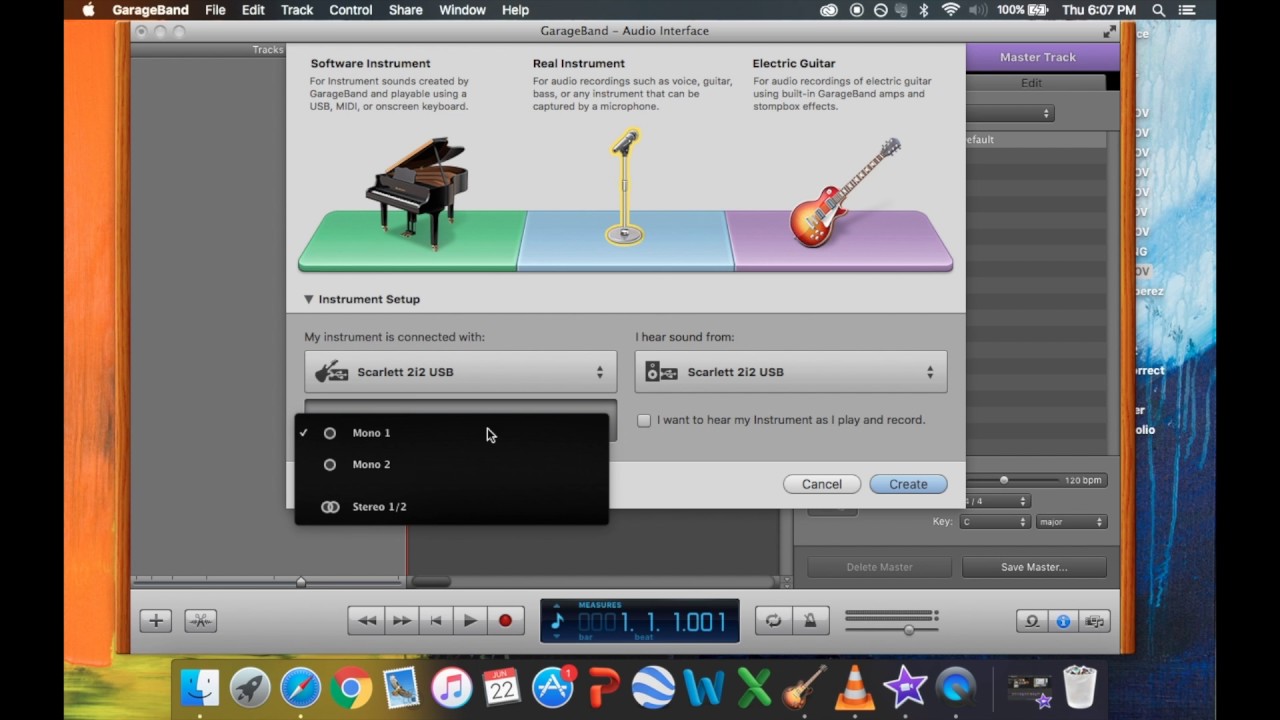Open the Trash in the Dock
1280x720 pixels.
coord(1080,688)
